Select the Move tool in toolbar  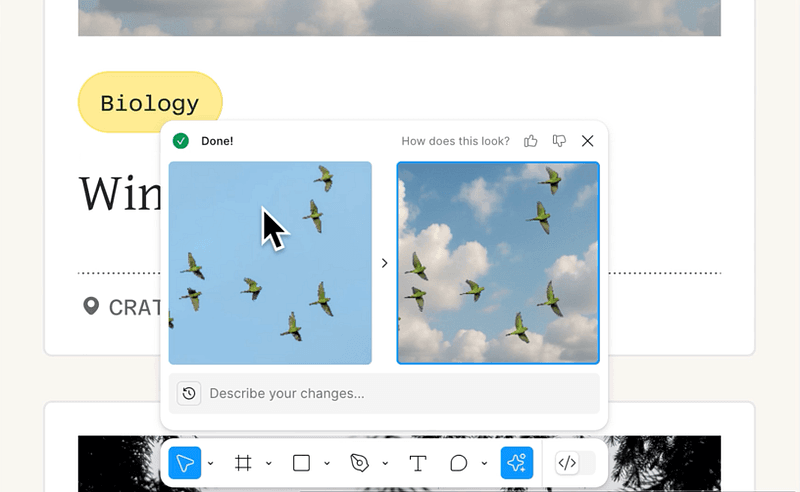click(185, 463)
